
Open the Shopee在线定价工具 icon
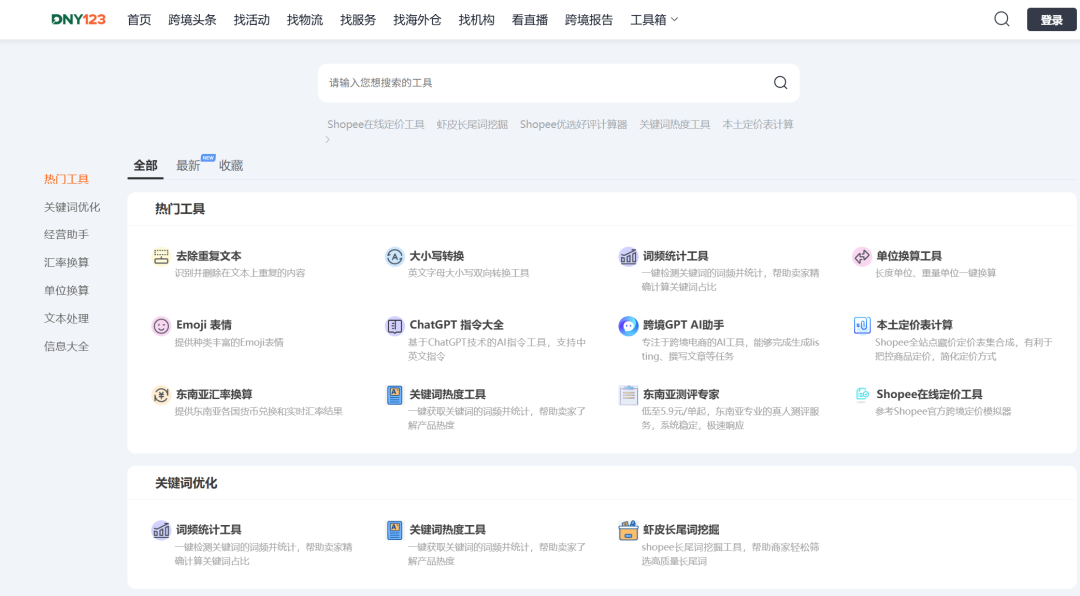pos(862,394)
